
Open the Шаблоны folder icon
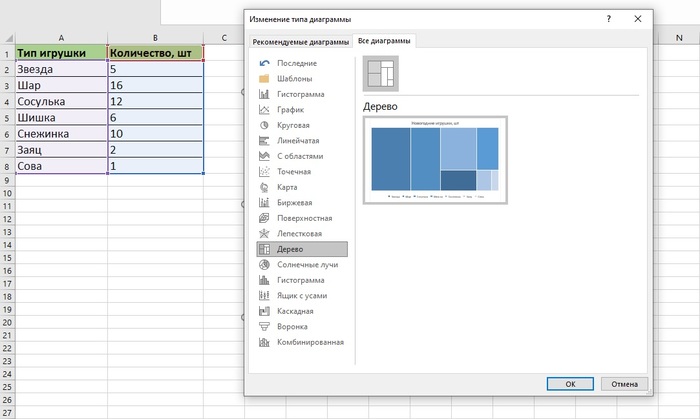pyautogui.click(x=264, y=78)
